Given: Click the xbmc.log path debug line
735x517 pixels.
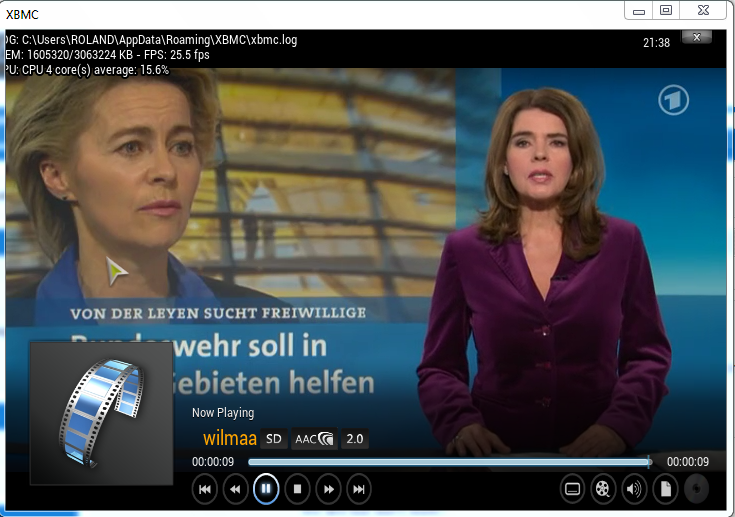Looking at the screenshot, I should point(151,40).
